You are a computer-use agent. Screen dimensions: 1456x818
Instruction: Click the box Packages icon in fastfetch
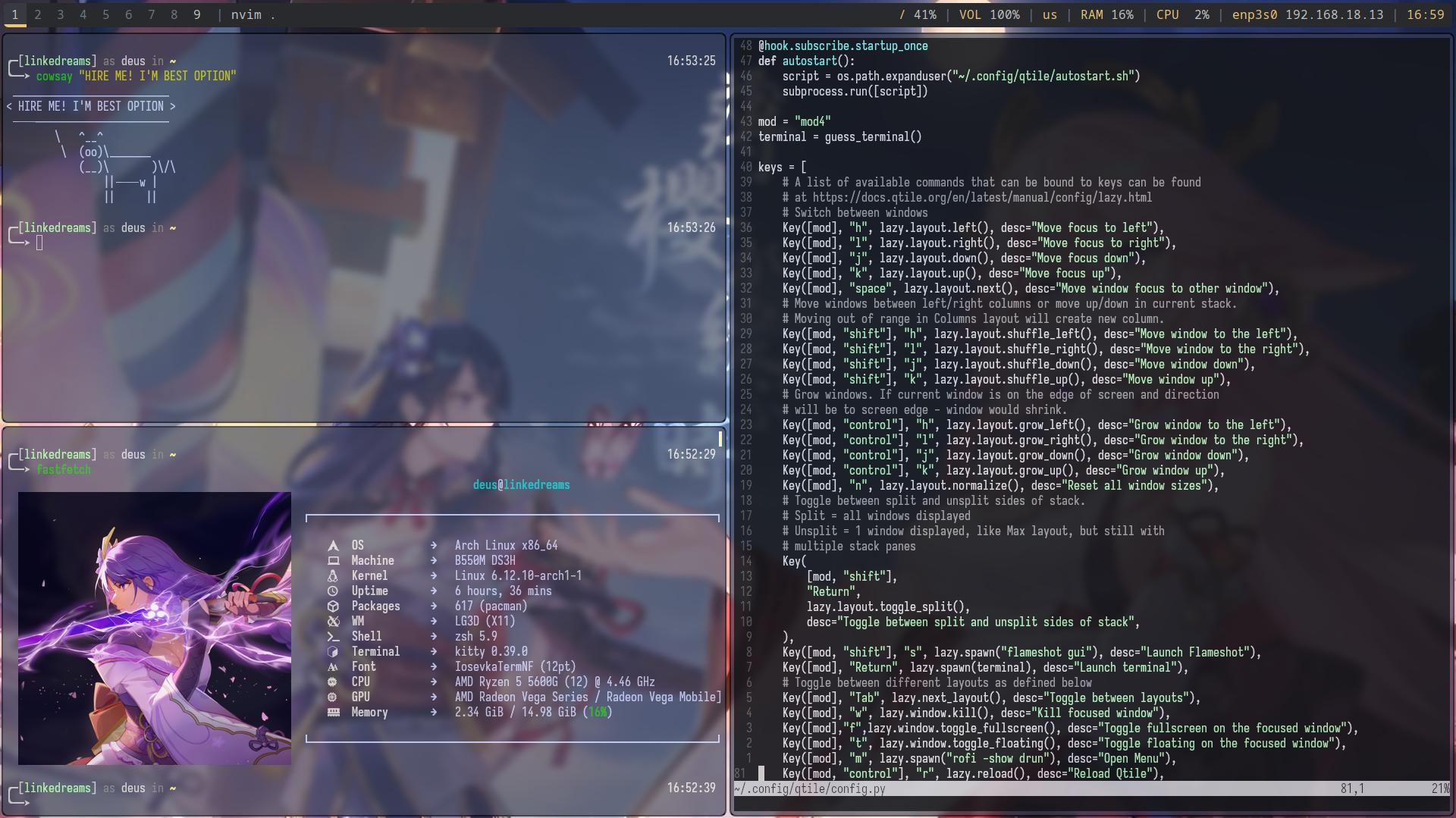click(x=333, y=606)
